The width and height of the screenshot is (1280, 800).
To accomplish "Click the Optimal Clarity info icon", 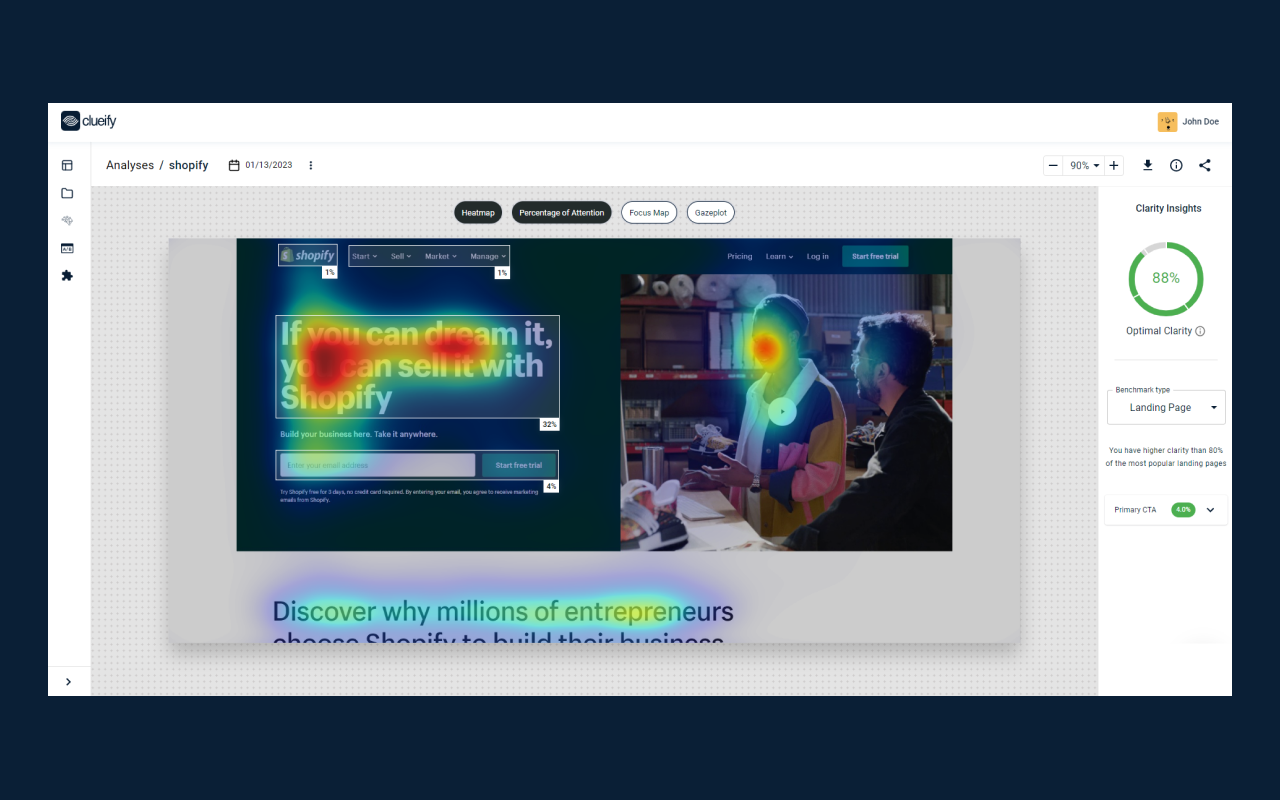I will (x=1200, y=331).
